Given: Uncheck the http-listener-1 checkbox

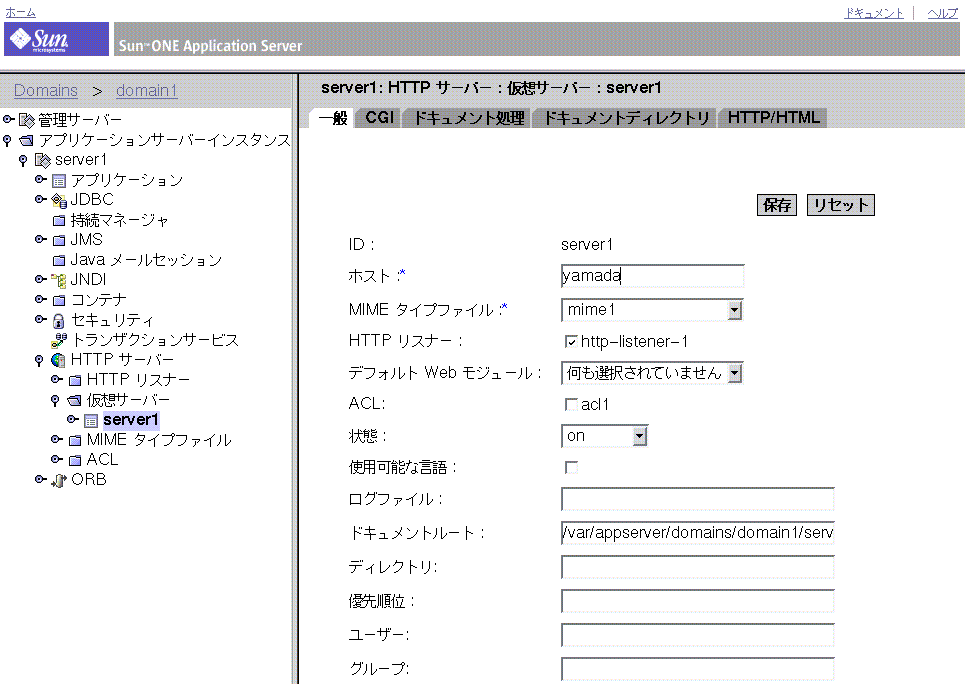Looking at the screenshot, I should coord(571,342).
